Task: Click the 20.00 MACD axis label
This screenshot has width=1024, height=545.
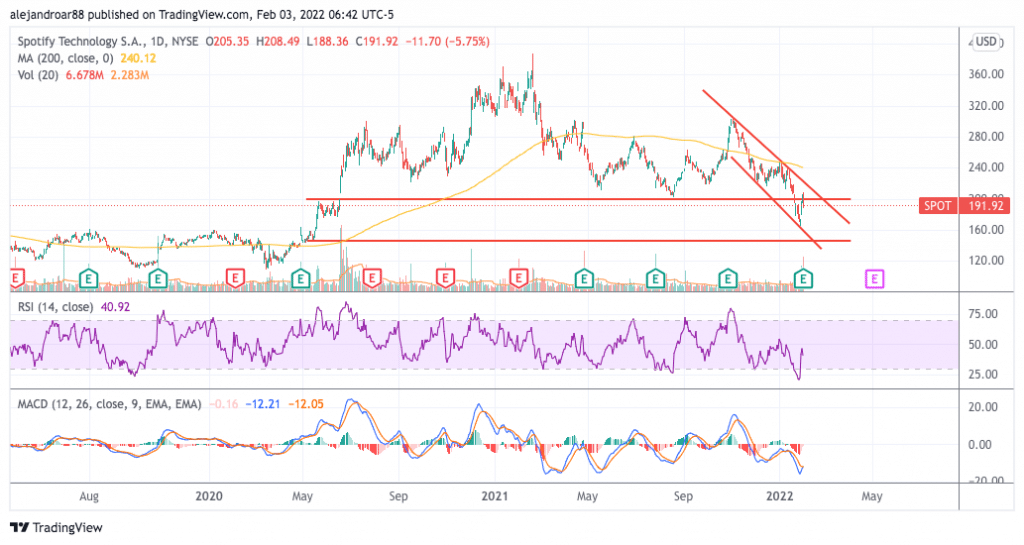Action: tap(983, 407)
